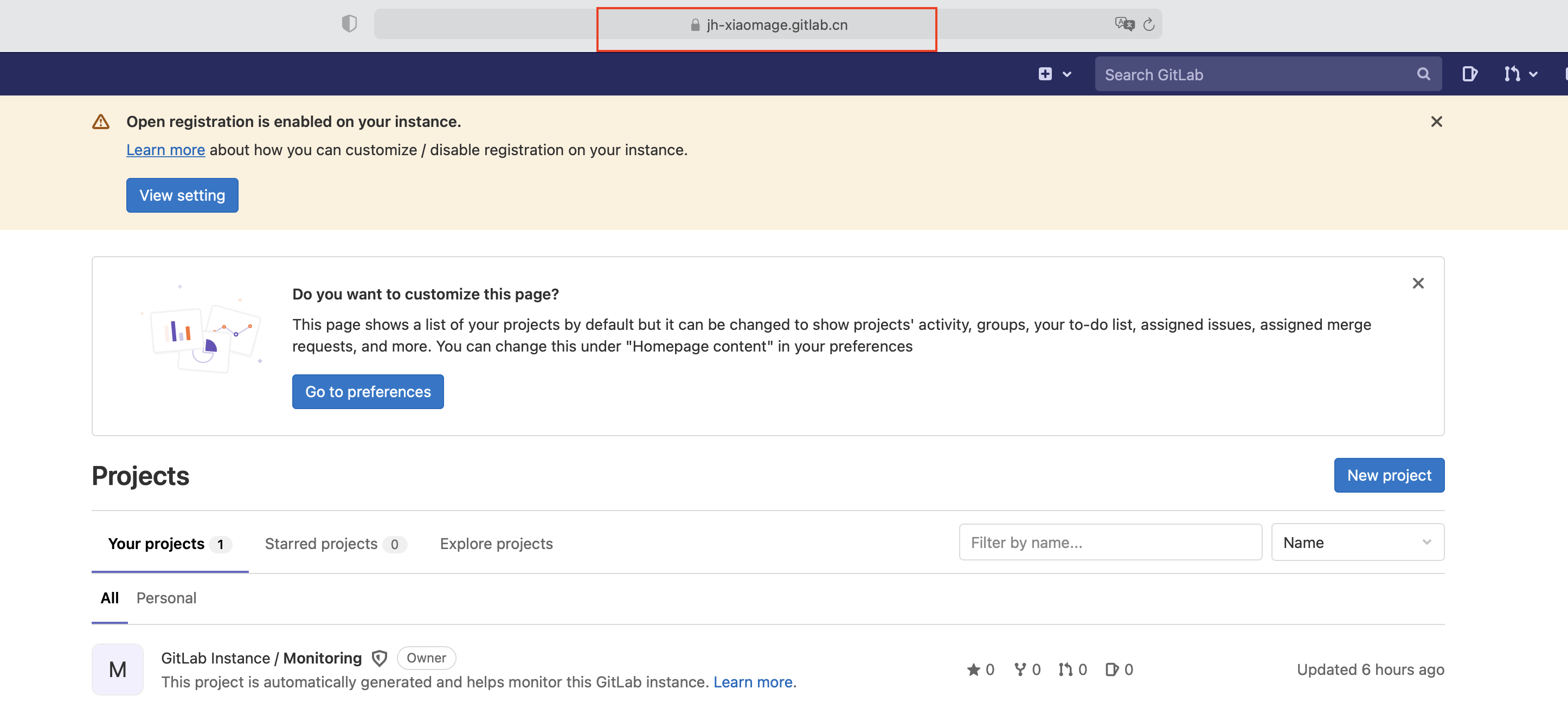Click the Your projects count badge 1
Image resolution: width=1568 pixels, height=727 pixels.
coord(220,544)
